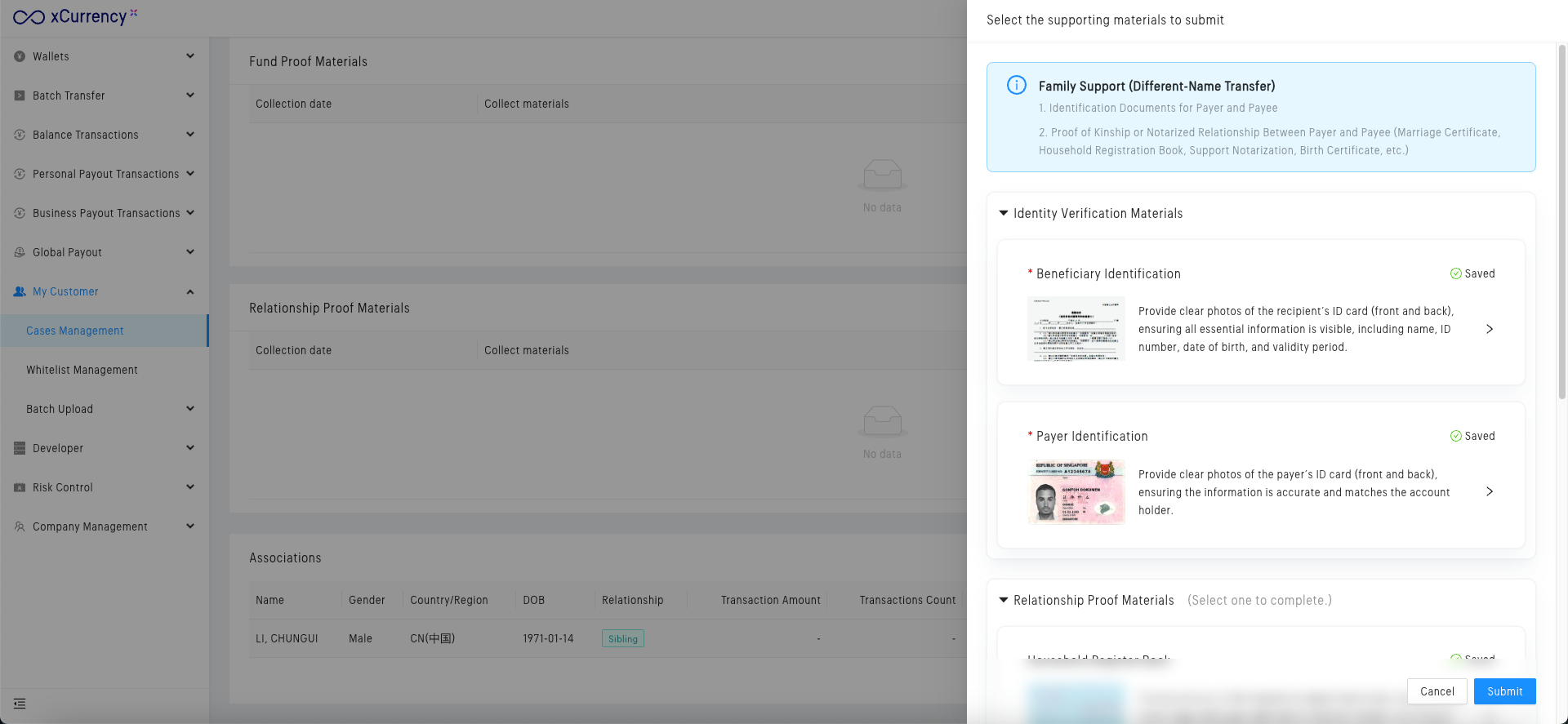Viewport: 1568px width, 724px height.
Task: Select Cases Management menu item
Action: click(x=75, y=331)
